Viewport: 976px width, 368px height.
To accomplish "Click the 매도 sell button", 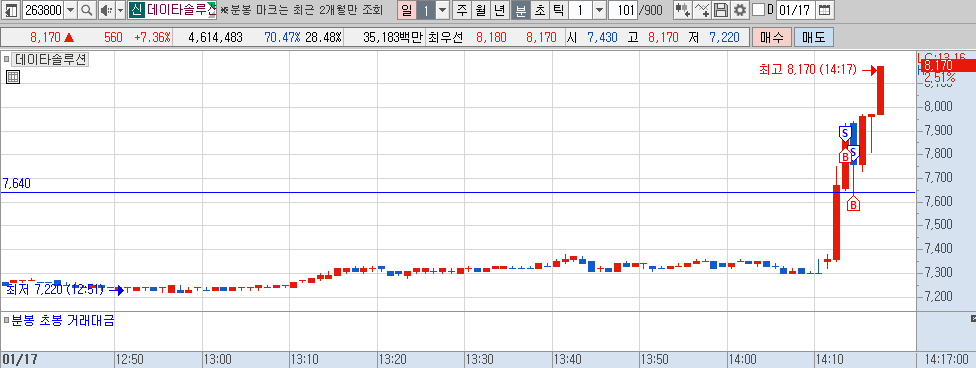I will [814, 37].
